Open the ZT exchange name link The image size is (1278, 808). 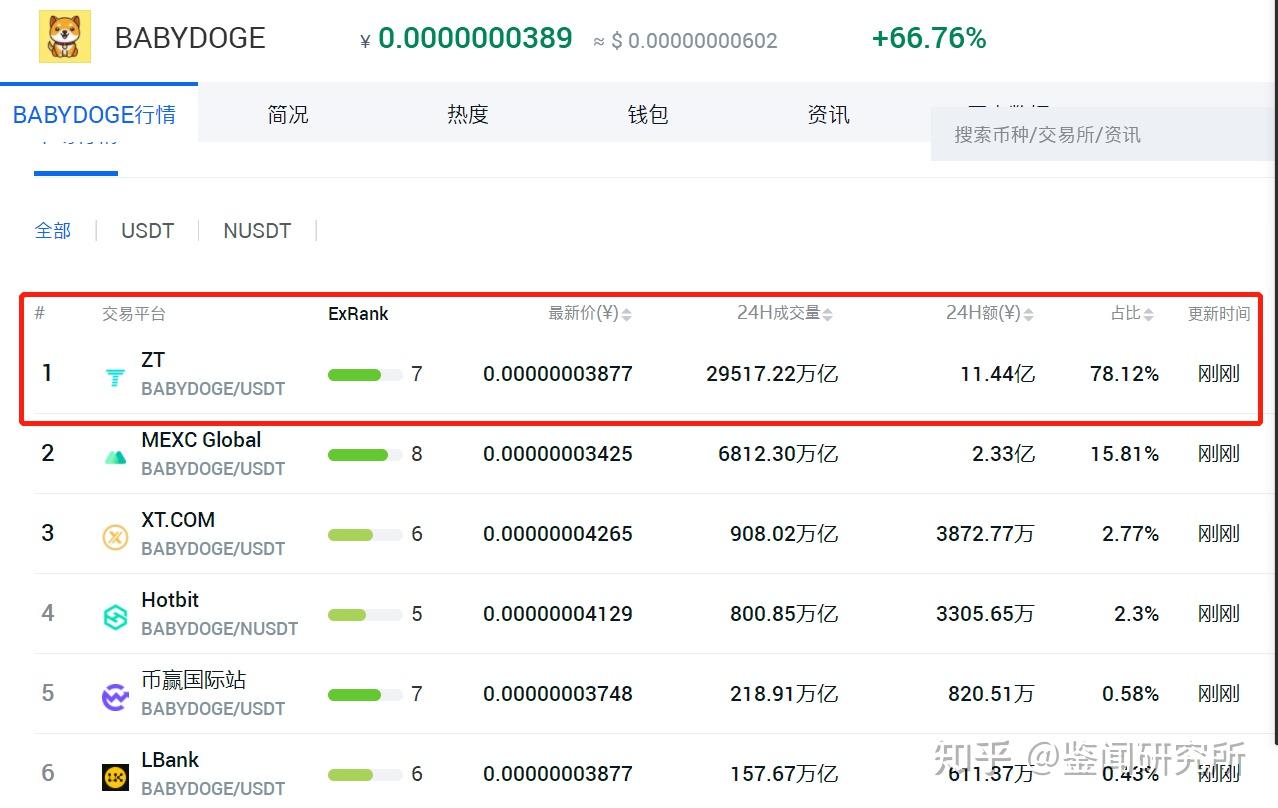coord(153,360)
